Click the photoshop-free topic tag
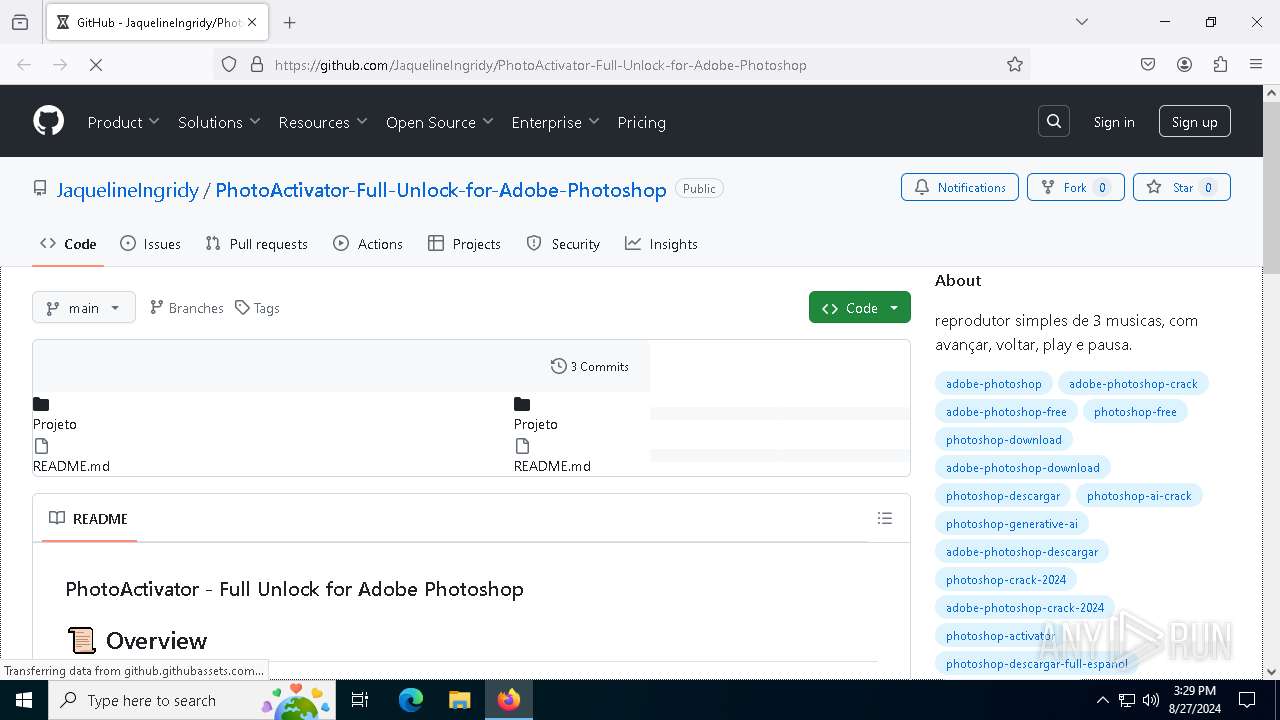 (1135, 412)
